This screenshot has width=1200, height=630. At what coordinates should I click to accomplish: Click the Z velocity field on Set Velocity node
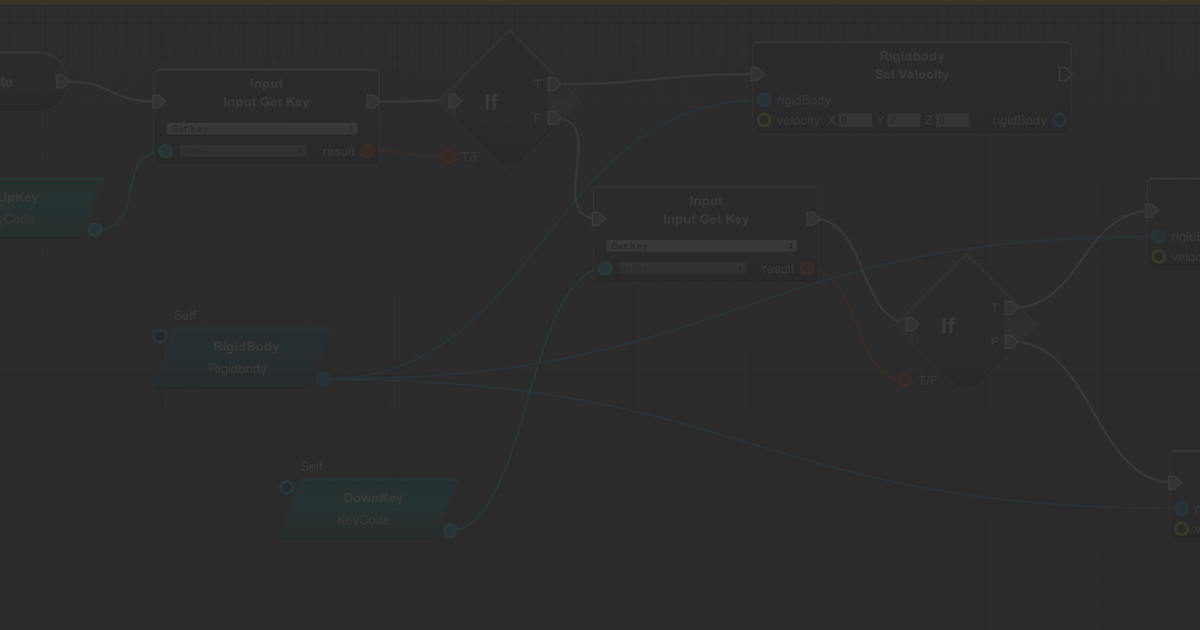coord(952,120)
